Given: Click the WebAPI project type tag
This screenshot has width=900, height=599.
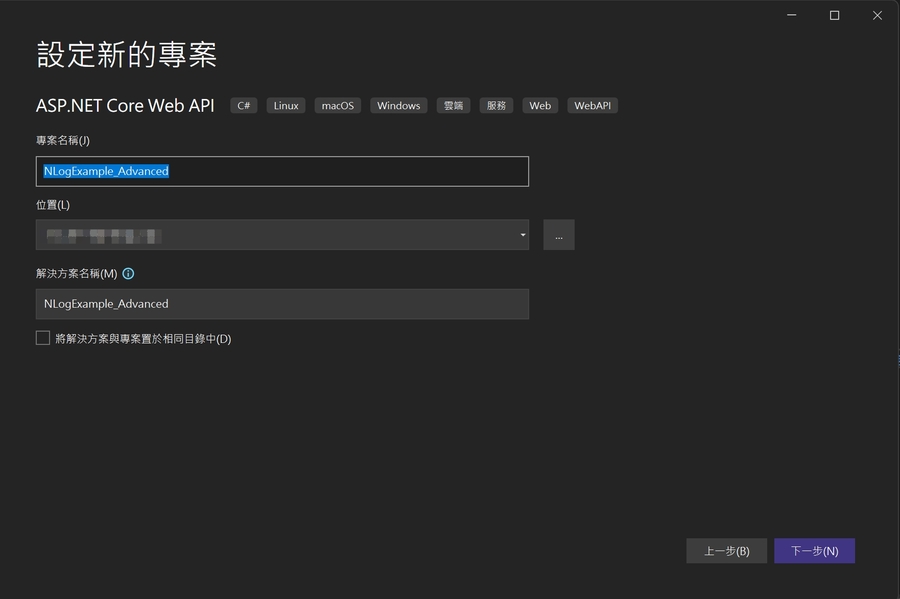Looking at the screenshot, I should (x=592, y=105).
